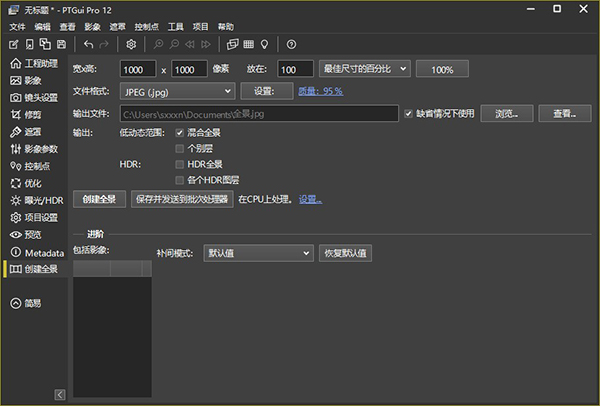Open 曝光/HDR sidebar tab
This screenshot has height=406, width=600.
[37, 200]
